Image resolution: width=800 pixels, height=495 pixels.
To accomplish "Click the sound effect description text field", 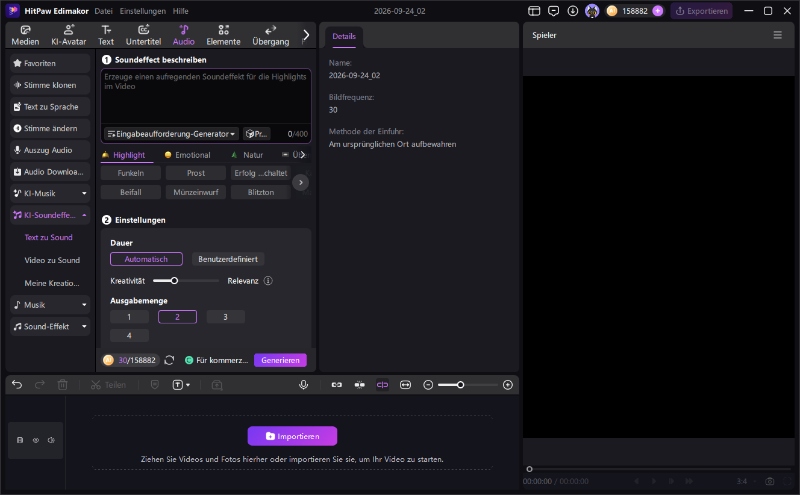I will 206,97.
